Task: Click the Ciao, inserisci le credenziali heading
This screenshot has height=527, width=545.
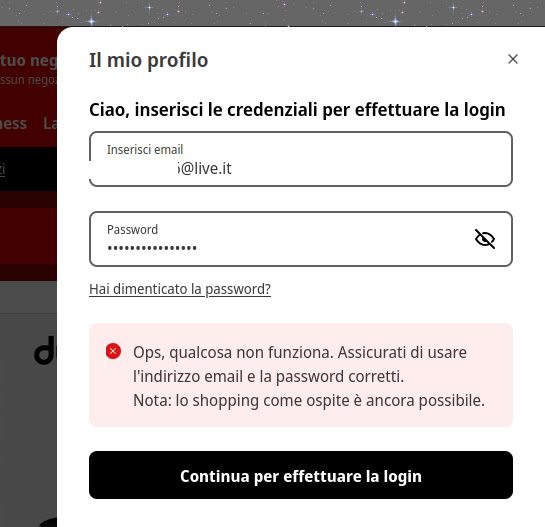Action: tap(297, 110)
